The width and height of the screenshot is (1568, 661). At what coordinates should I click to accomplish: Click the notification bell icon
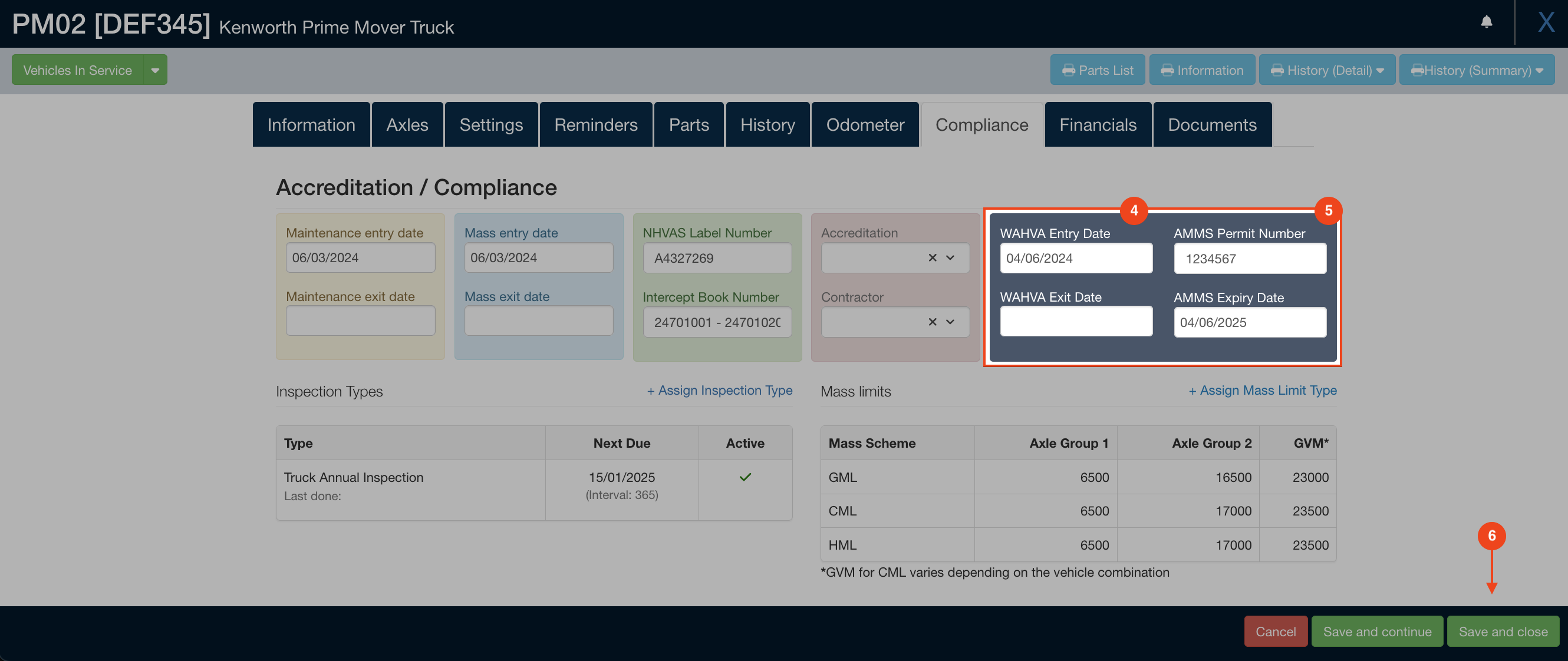tap(1486, 22)
